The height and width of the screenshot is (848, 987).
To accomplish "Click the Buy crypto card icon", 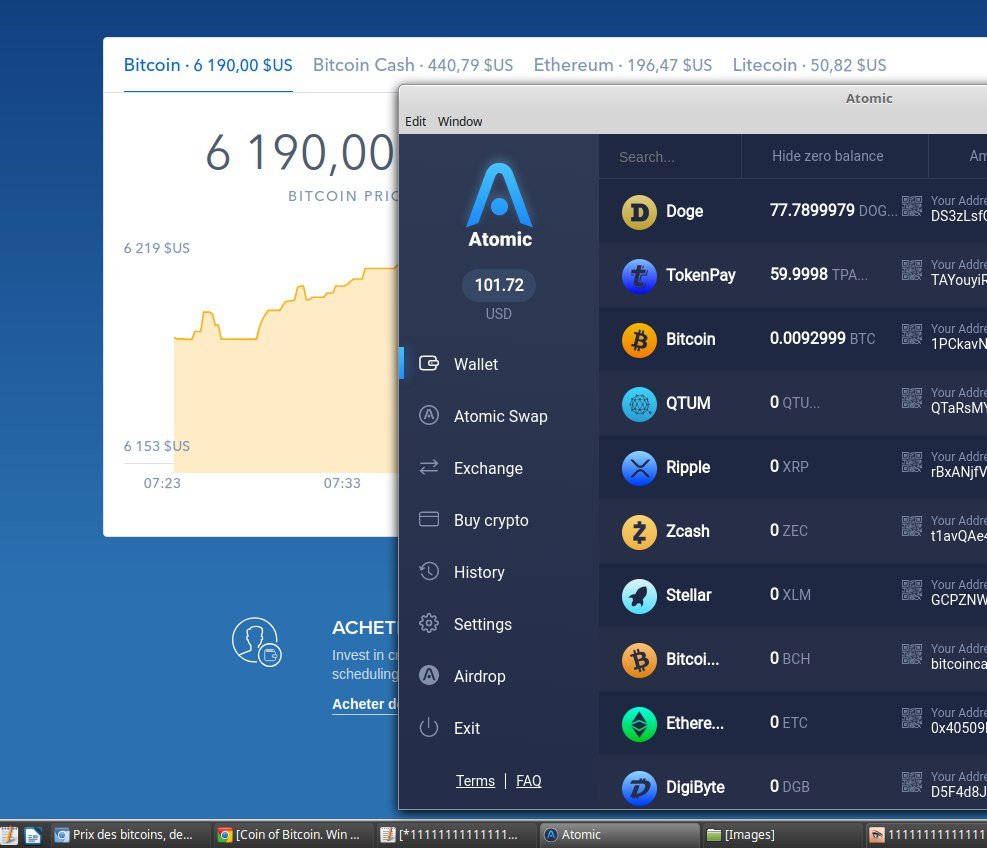I will pyautogui.click(x=429, y=519).
